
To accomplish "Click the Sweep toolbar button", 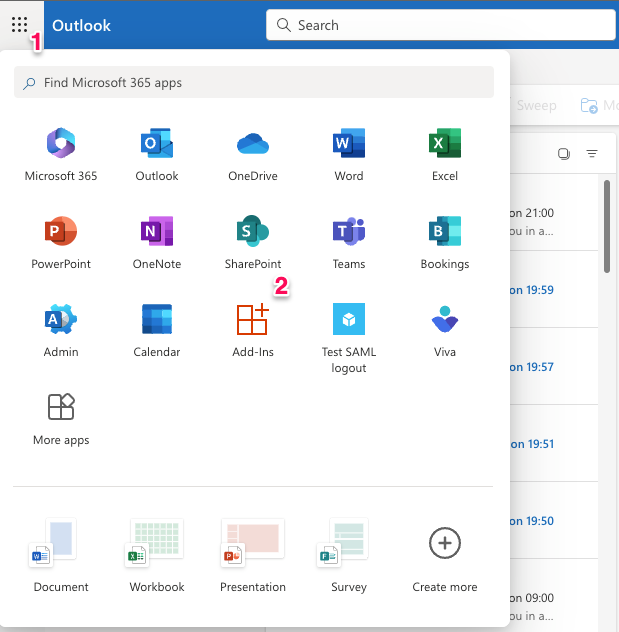I will point(536,105).
